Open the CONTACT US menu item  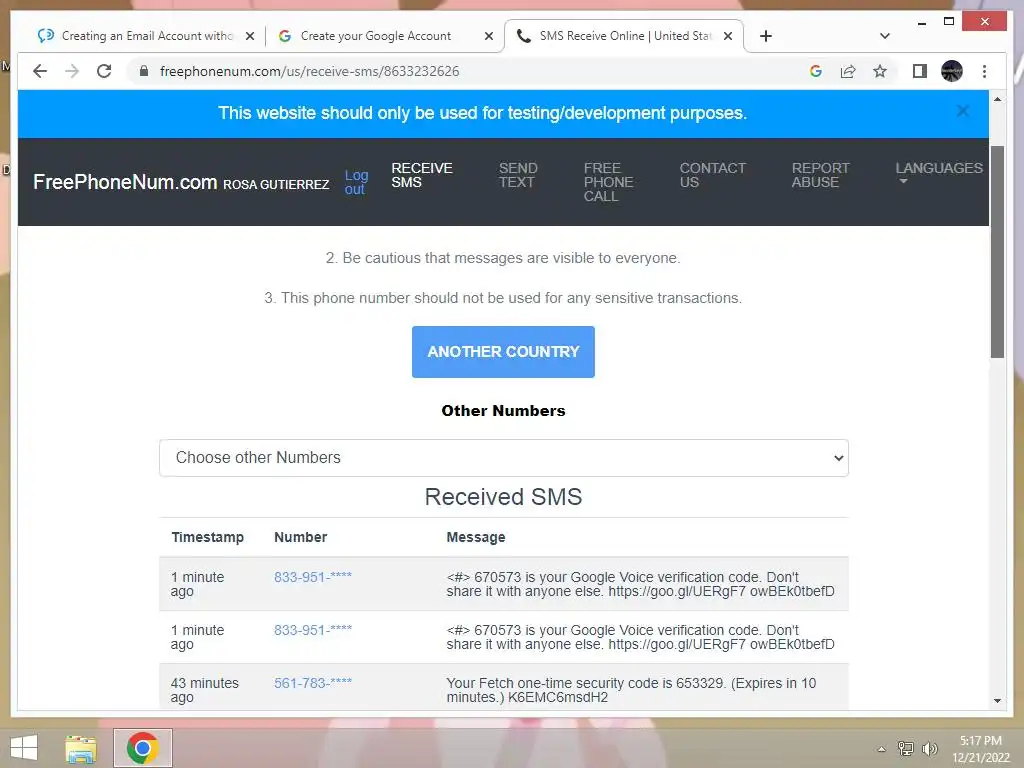pos(712,175)
